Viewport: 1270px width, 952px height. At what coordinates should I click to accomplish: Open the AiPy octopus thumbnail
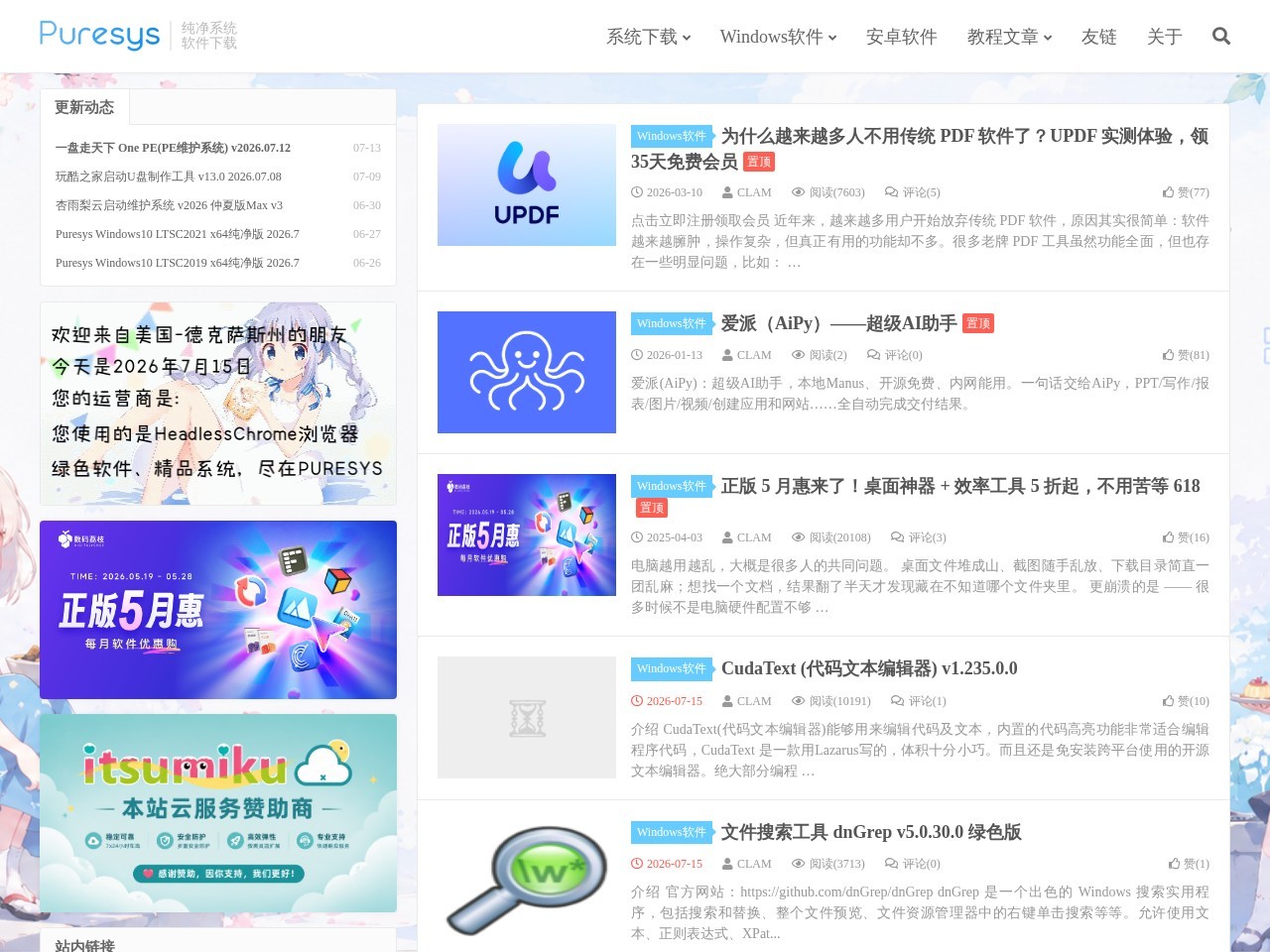[x=527, y=372]
